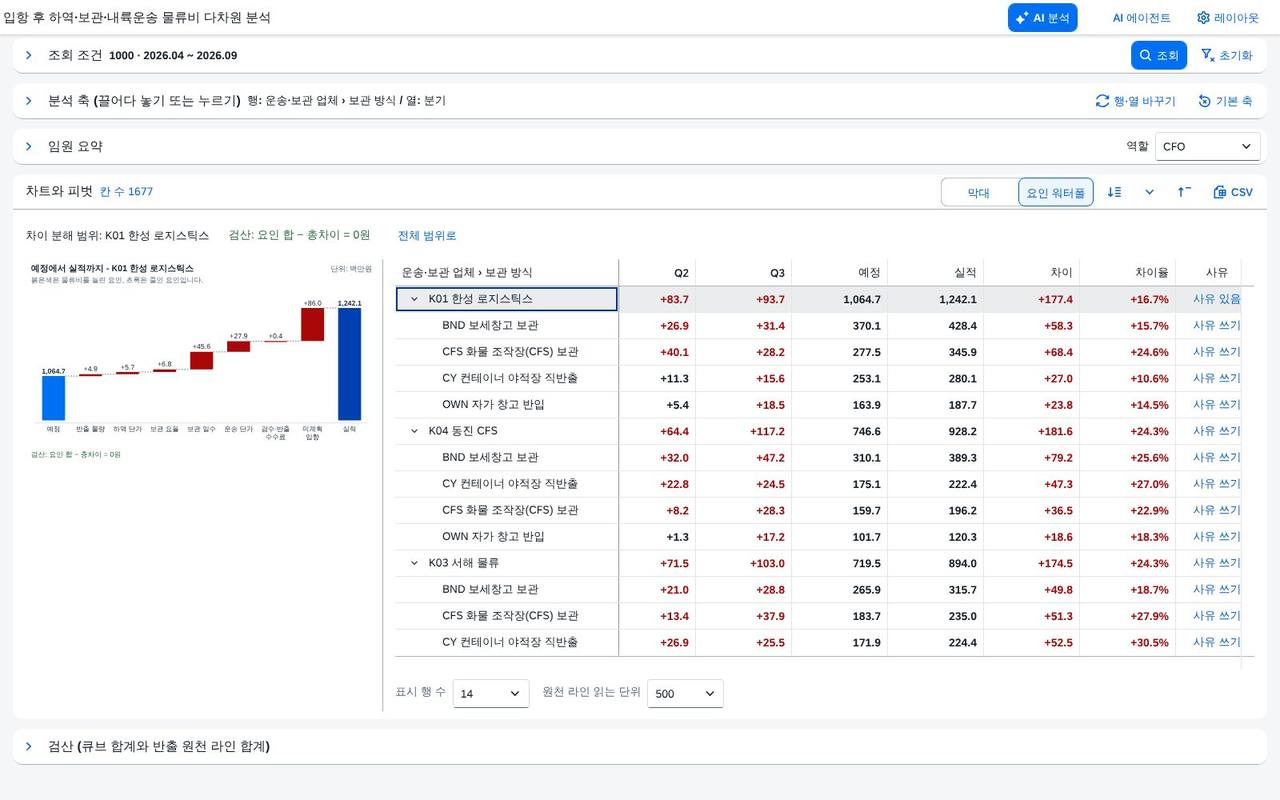Image resolution: width=1280 pixels, height=800 pixels.
Task: Click the 1000 · 2026.04 ~ 2026.09 condition summary
Action: click(x=173, y=56)
